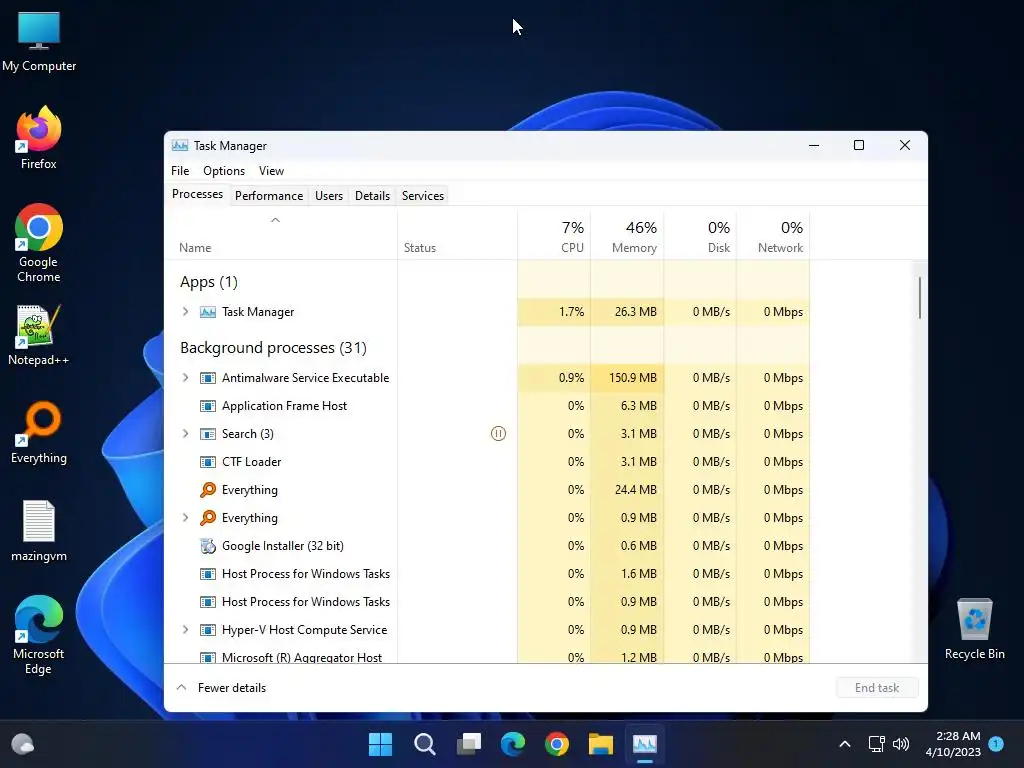Viewport: 1024px width, 768px height.
Task: Sort processes by Memory column
Action: click(x=627, y=235)
